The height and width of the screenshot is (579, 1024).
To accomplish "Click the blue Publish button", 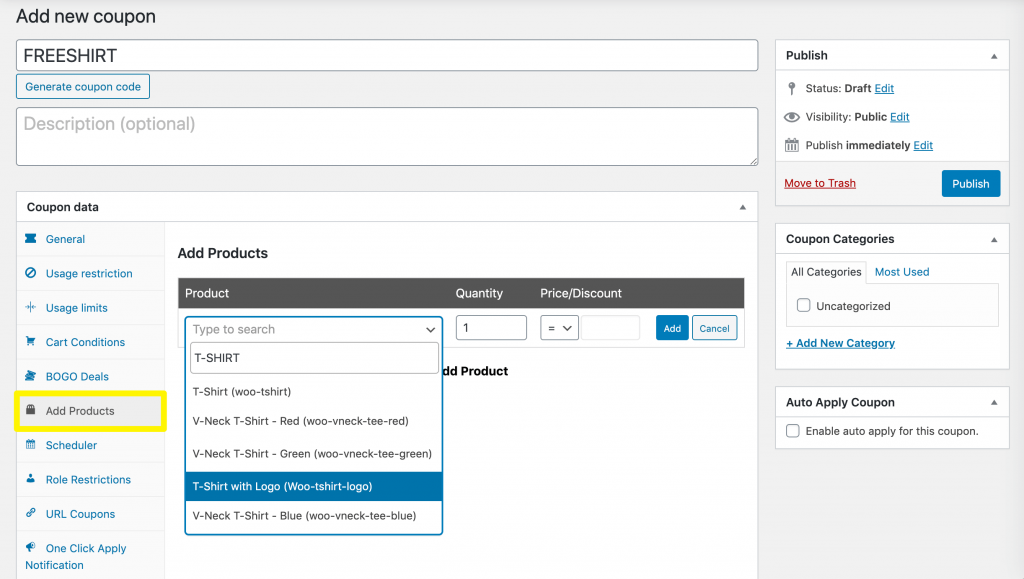I will point(970,183).
